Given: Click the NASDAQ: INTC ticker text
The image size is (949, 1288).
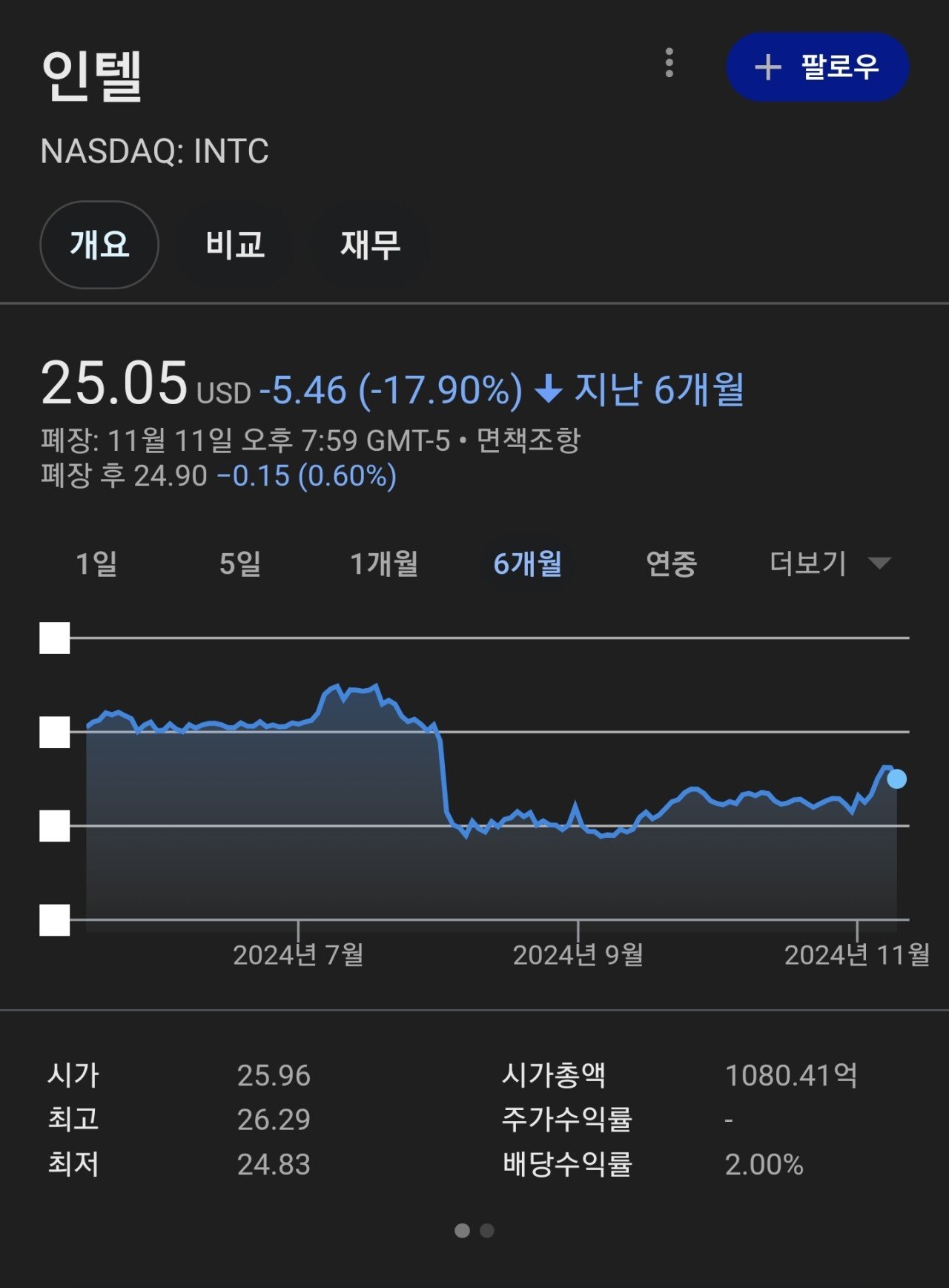Looking at the screenshot, I should coord(154,151).
